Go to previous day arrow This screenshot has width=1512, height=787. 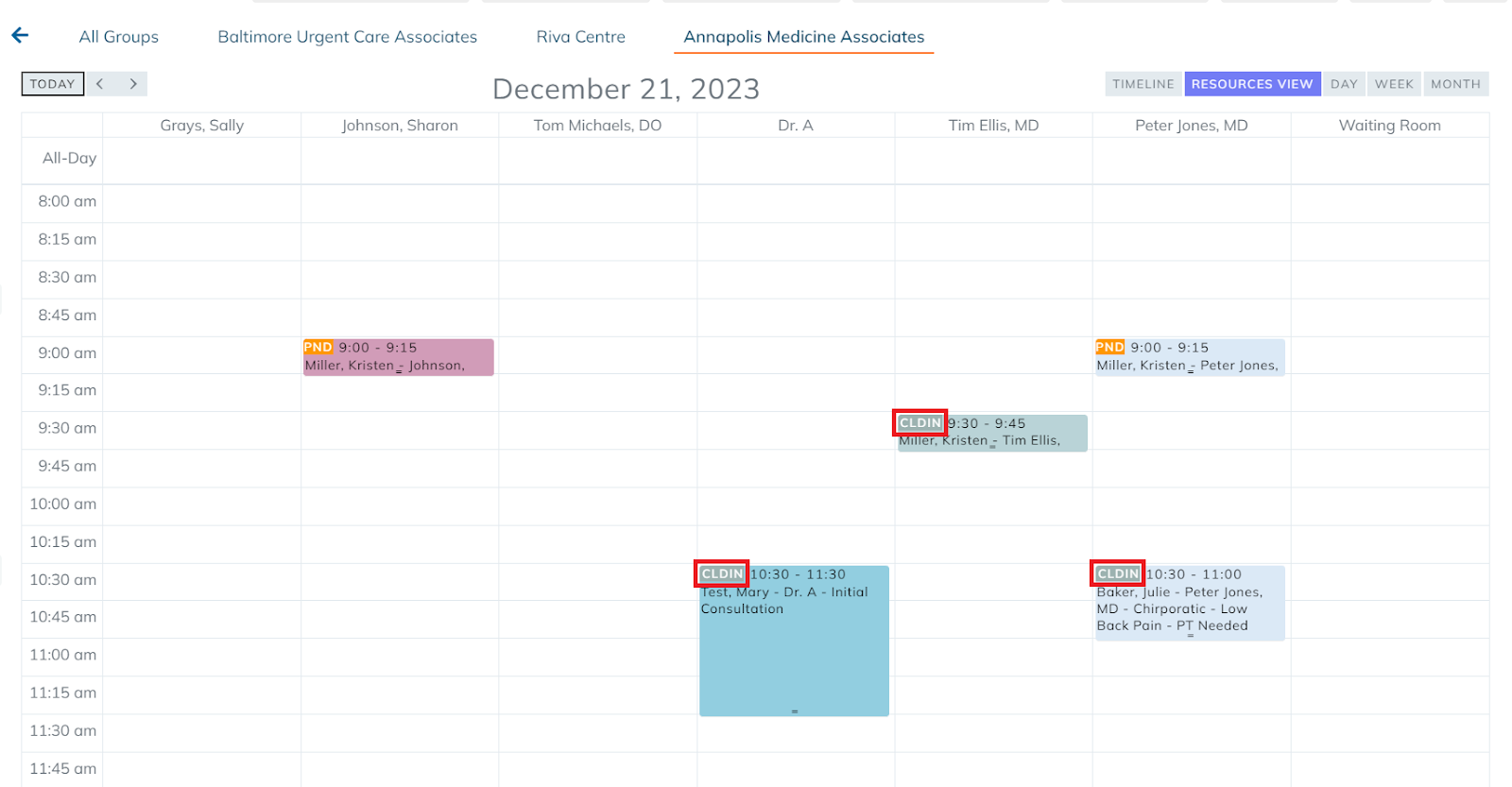coord(100,84)
